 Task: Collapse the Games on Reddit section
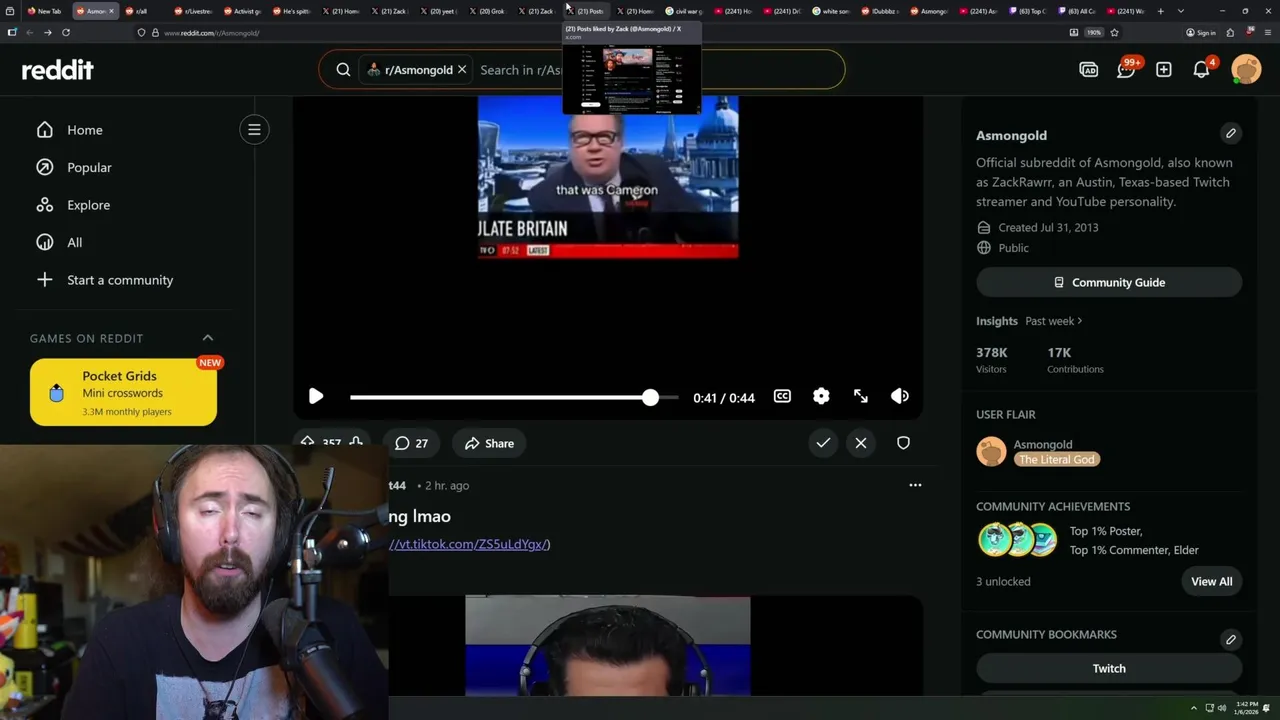click(x=208, y=338)
